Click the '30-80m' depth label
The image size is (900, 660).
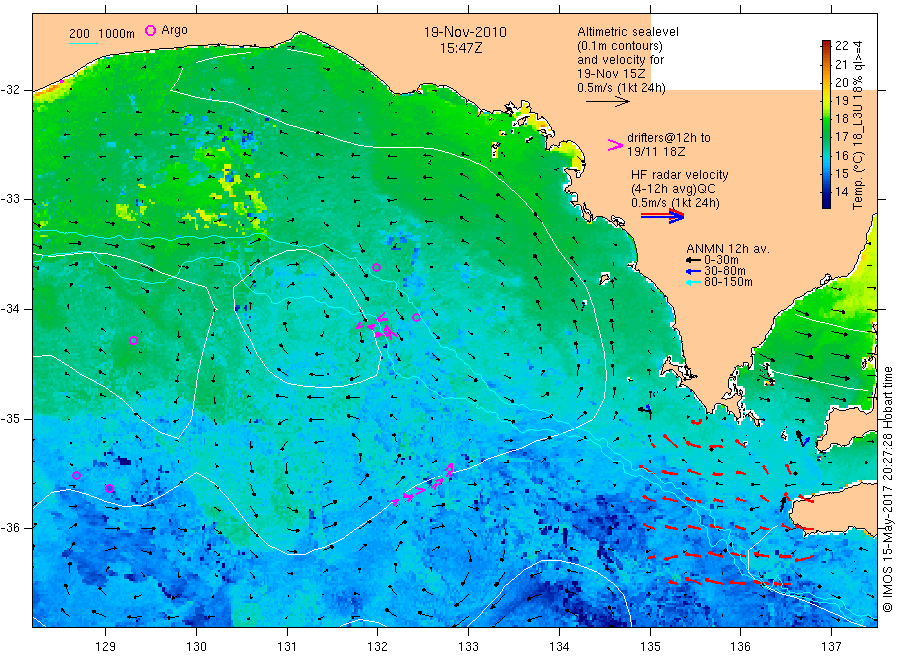pyautogui.click(x=724, y=271)
